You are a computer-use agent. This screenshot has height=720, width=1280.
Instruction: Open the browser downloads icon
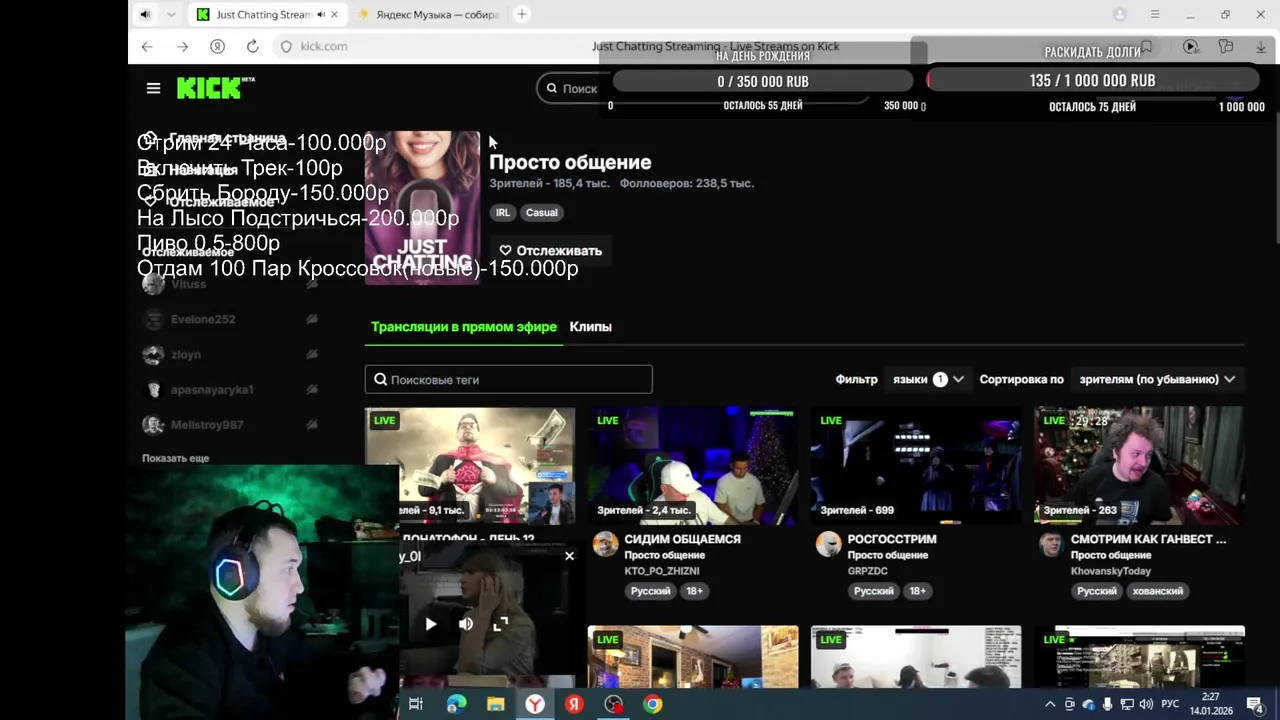[x=1260, y=47]
